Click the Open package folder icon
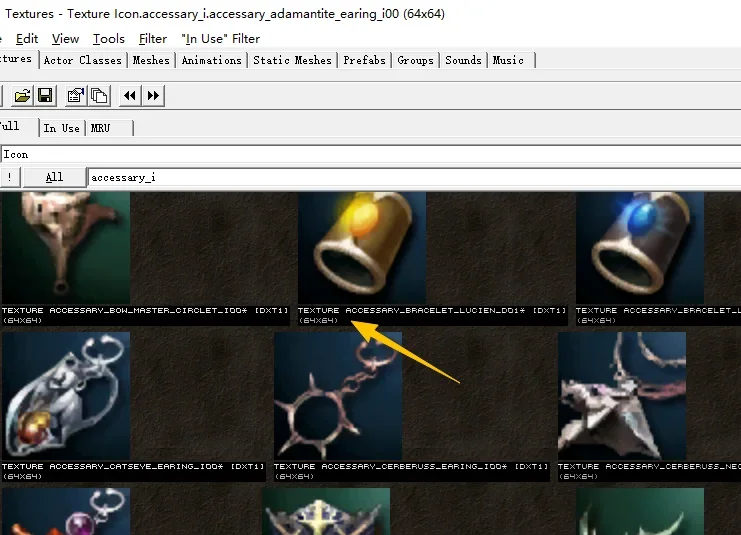Screen dimensions: 741x535 point(22,96)
